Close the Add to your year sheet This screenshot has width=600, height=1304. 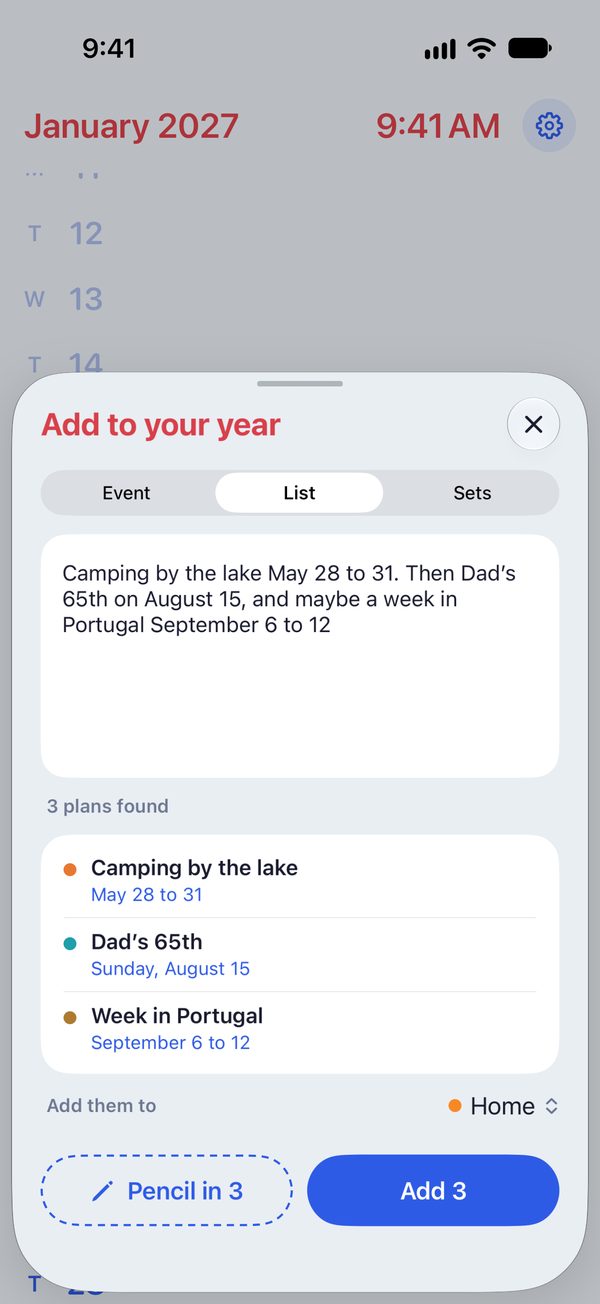click(x=533, y=424)
